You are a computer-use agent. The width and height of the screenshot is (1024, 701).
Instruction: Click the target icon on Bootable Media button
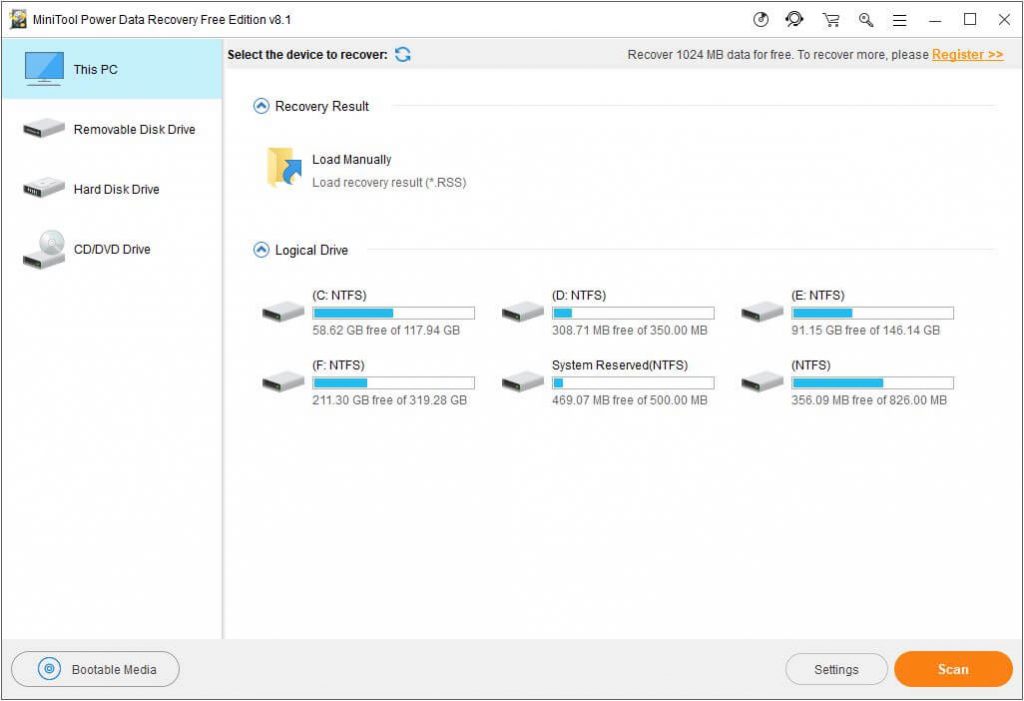[x=49, y=669]
